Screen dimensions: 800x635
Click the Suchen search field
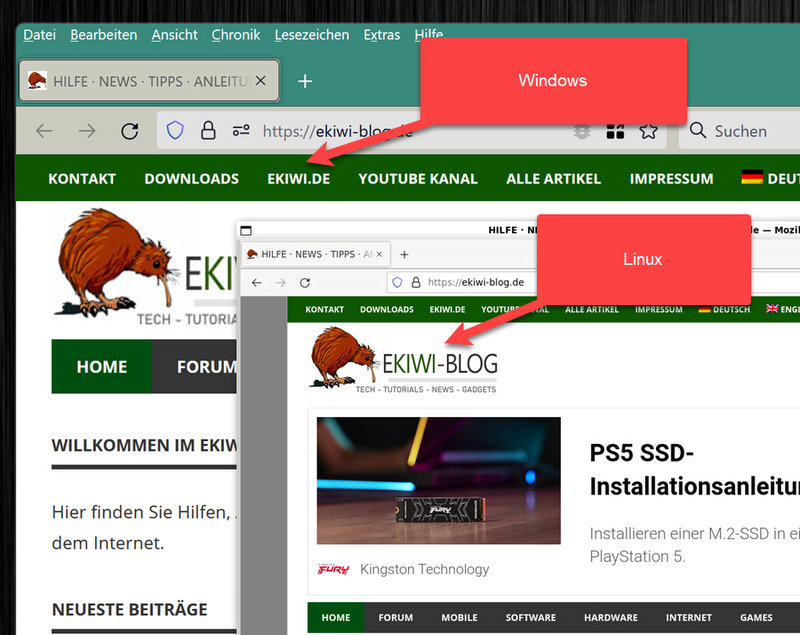740,131
